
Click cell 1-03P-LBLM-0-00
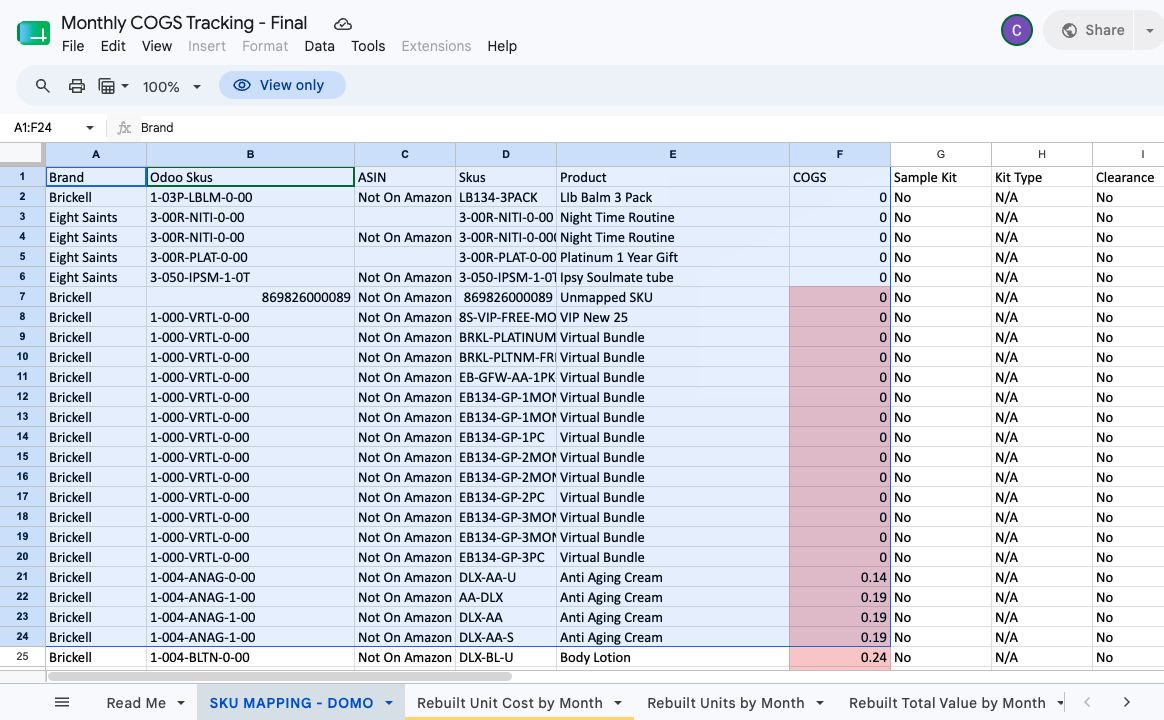click(250, 197)
